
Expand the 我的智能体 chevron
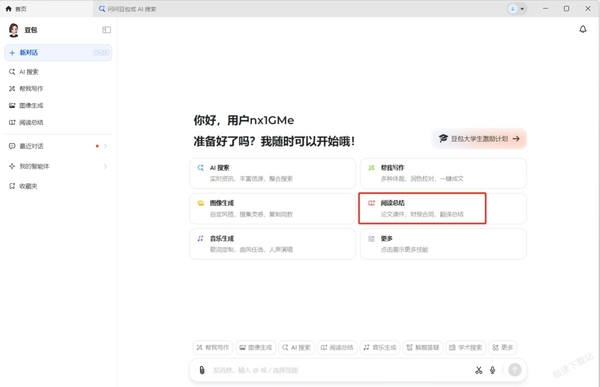click(105, 166)
